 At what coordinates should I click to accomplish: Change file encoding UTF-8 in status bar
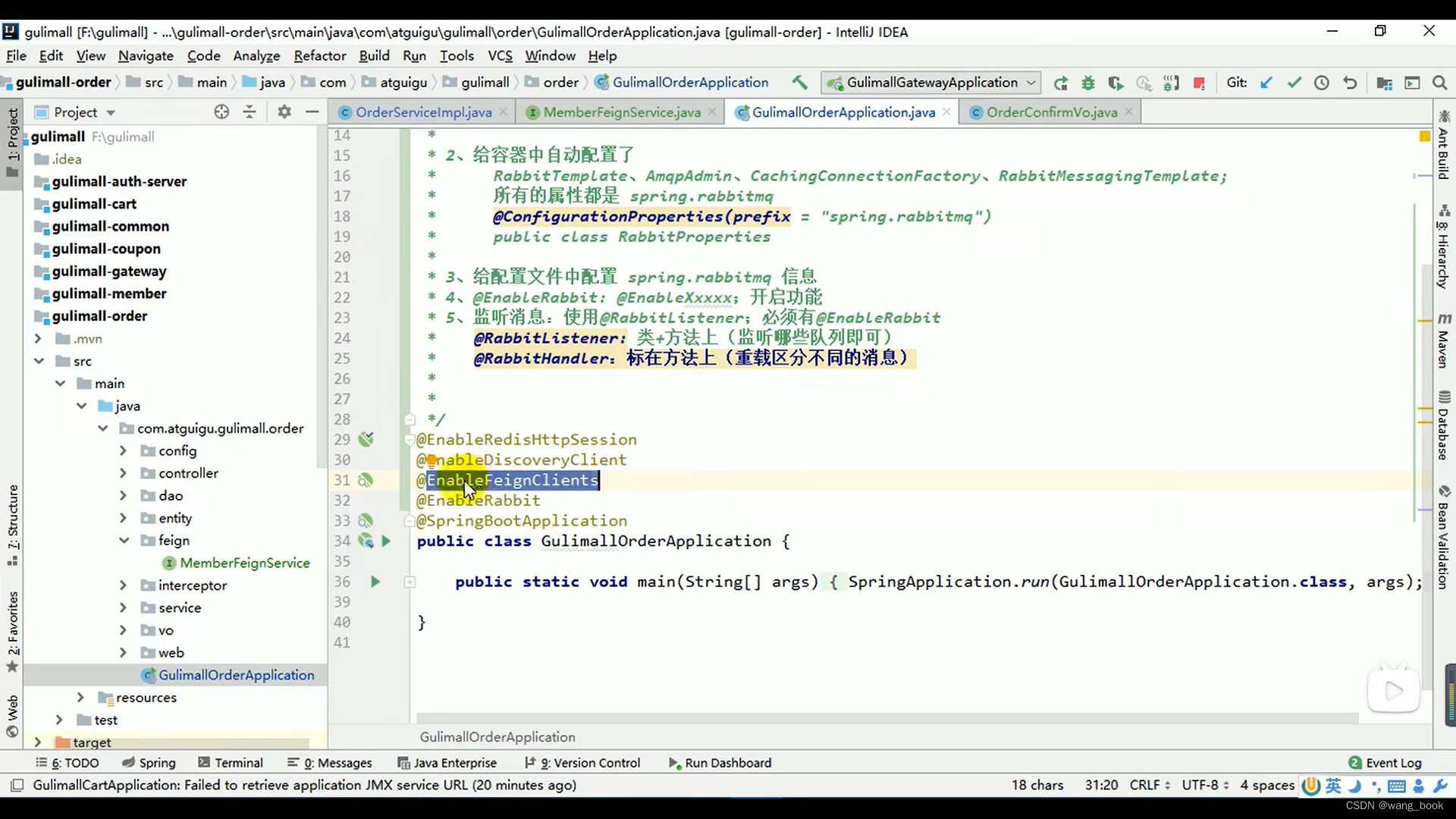pos(1205,785)
